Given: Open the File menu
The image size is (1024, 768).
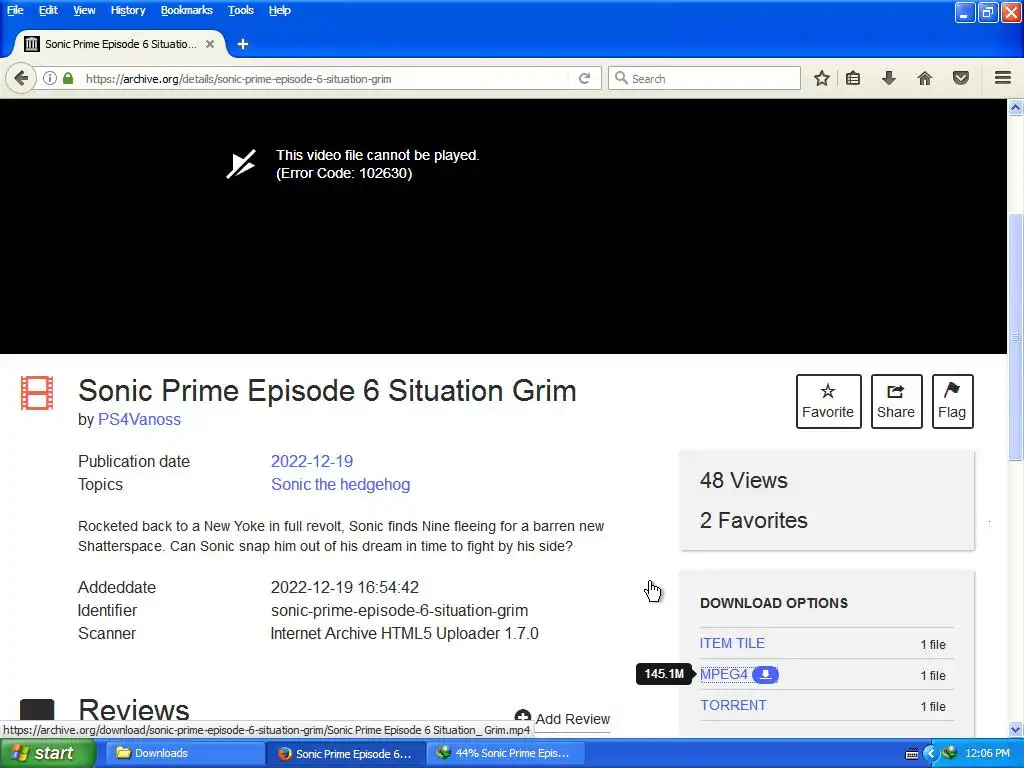Looking at the screenshot, I should (x=15, y=10).
